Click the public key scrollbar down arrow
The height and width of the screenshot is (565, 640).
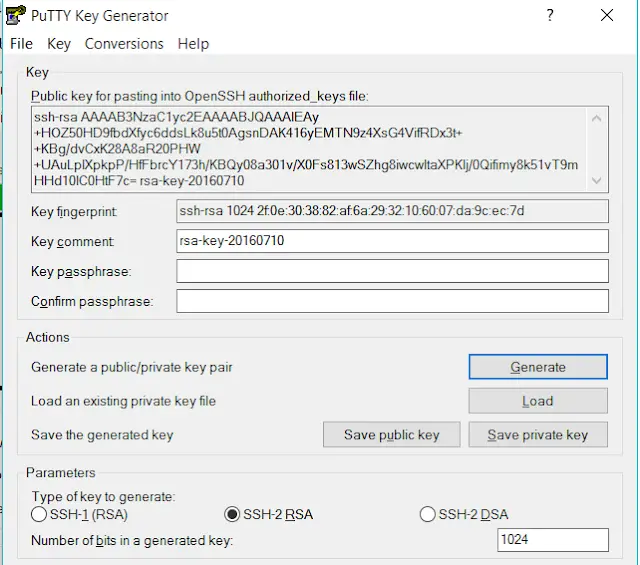596,180
